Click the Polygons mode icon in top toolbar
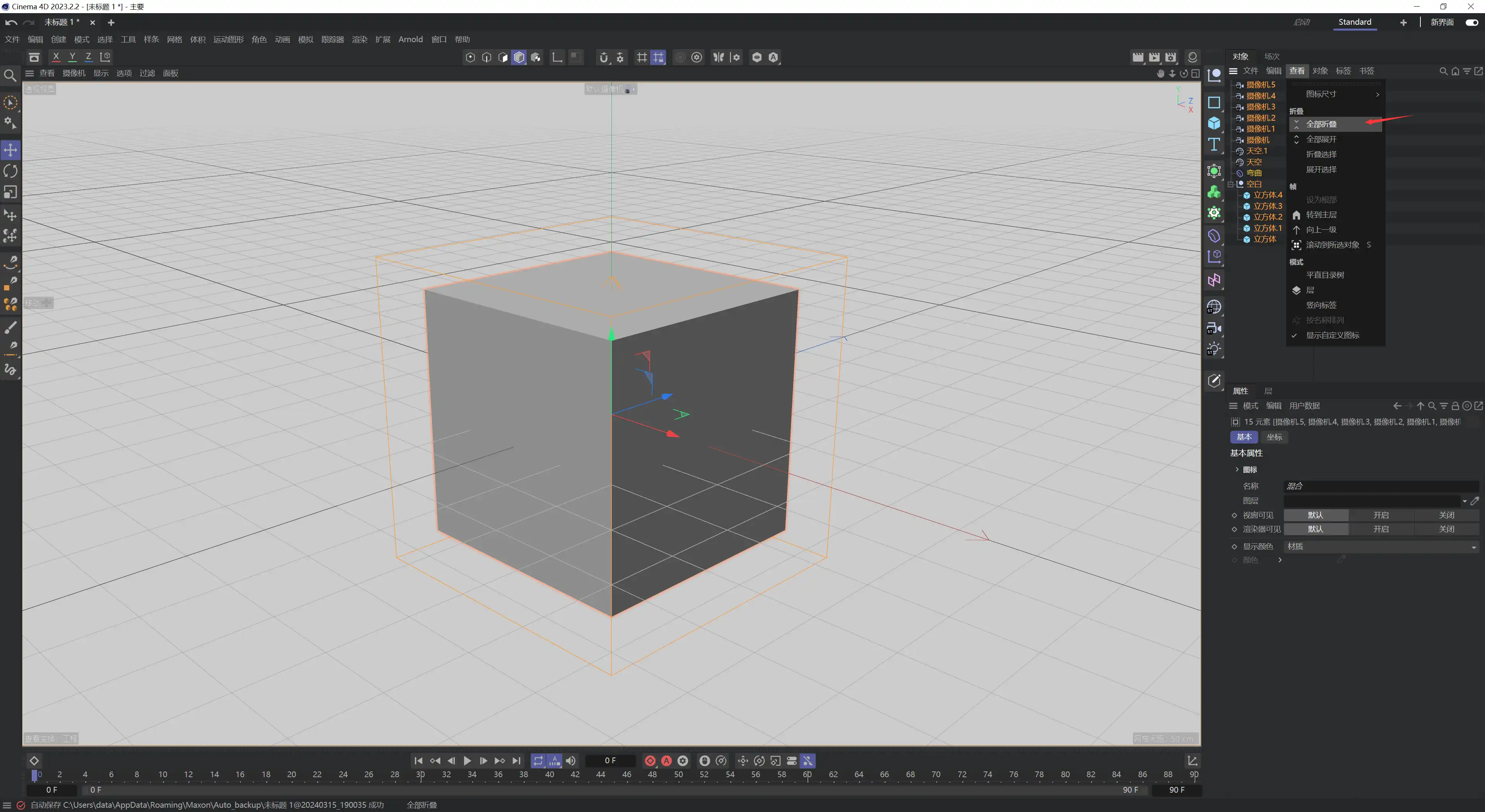 pyautogui.click(x=503, y=57)
